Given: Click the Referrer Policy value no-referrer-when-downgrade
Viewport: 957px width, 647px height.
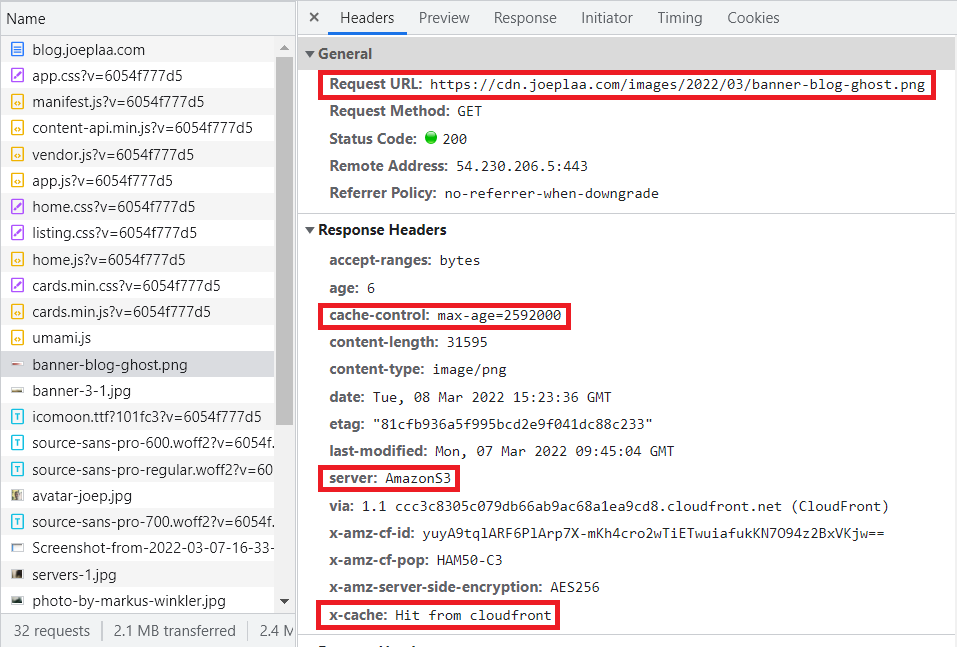Looking at the screenshot, I should [x=552, y=193].
